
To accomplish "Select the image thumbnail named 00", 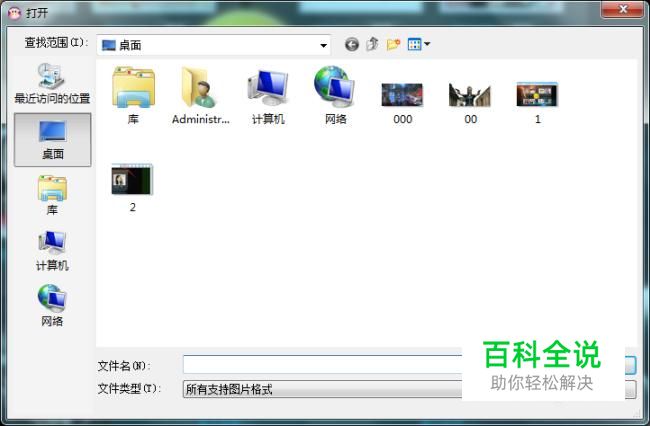I will pyautogui.click(x=470, y=103).
